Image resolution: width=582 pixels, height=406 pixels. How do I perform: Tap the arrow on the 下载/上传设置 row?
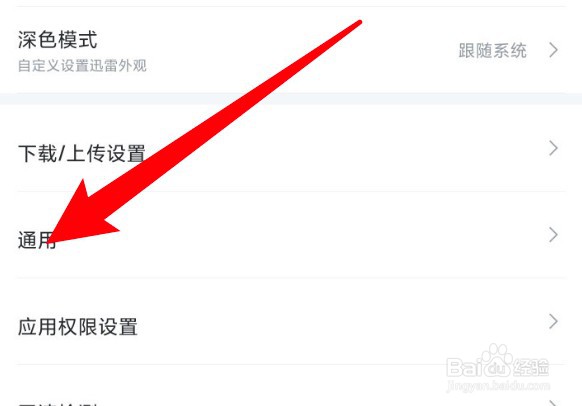pyautogui.click(x=553, y=148)
